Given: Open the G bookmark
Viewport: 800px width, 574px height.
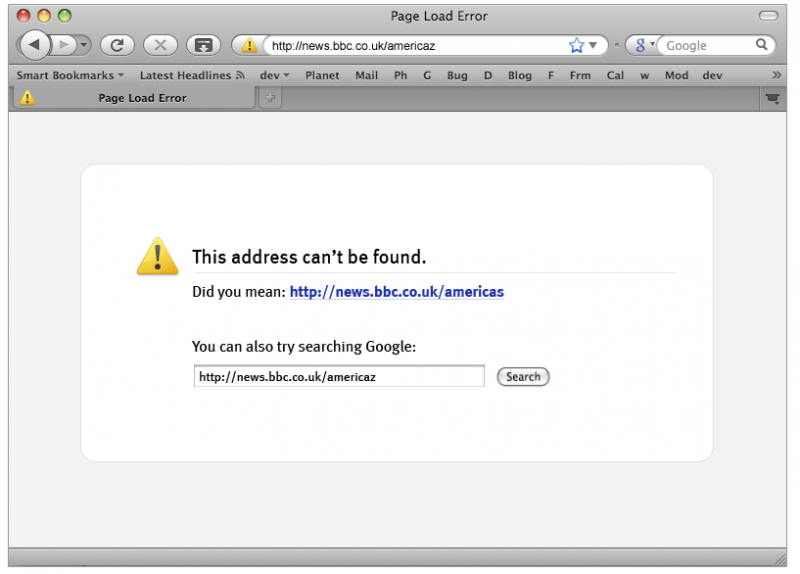Looking at the screenshot, I should pos(427,76).
